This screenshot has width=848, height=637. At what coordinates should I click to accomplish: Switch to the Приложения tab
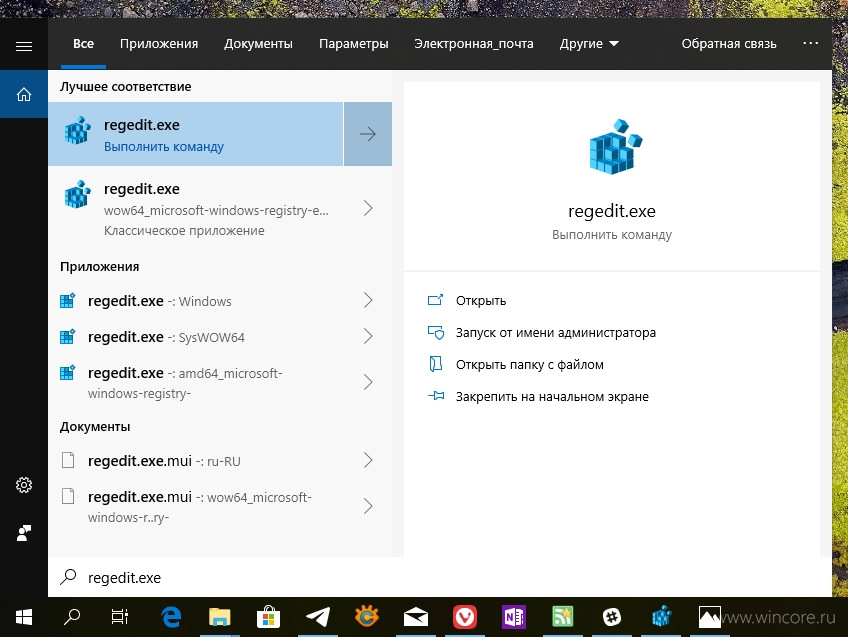159,44
